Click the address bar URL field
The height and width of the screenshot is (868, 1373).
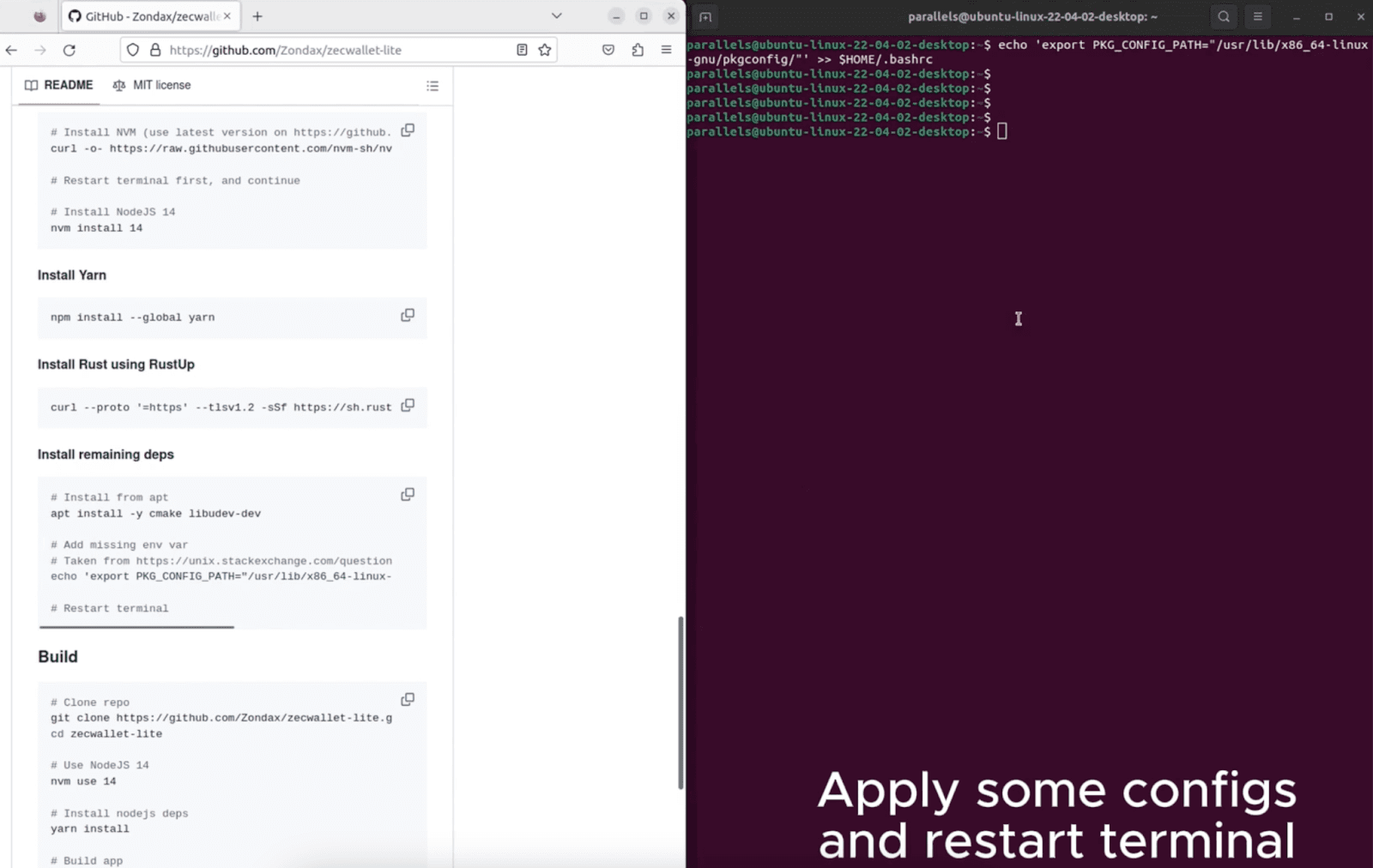click(x=339, y=50)
